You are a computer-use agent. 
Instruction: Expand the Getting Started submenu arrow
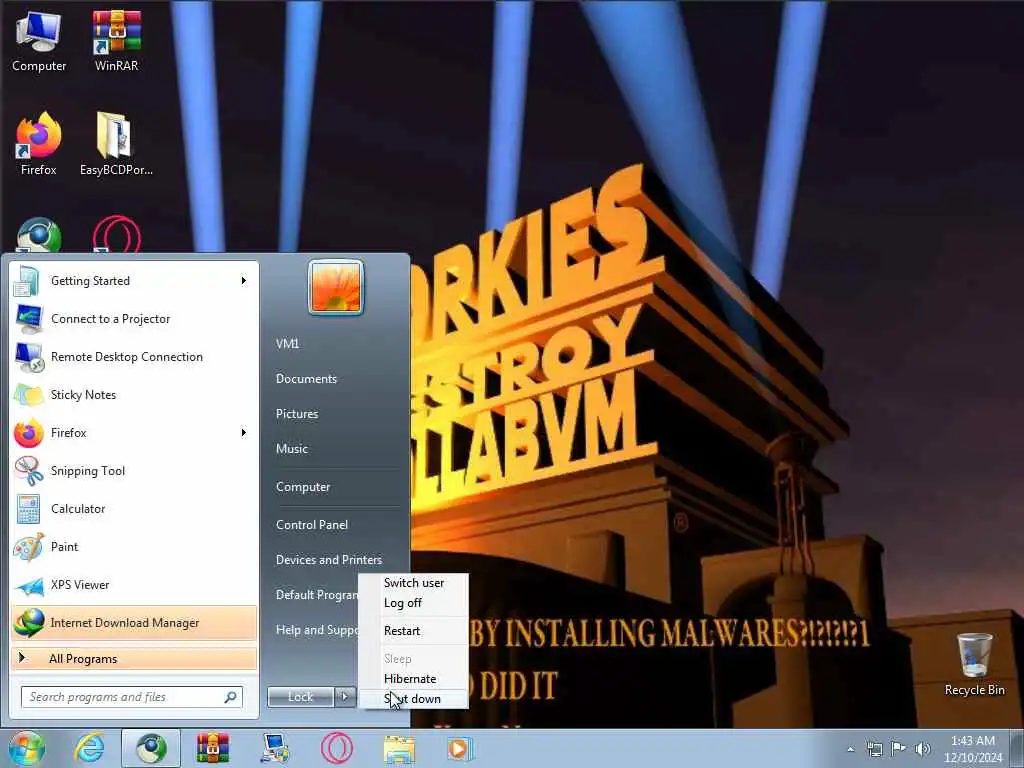[x=244, y=281]
